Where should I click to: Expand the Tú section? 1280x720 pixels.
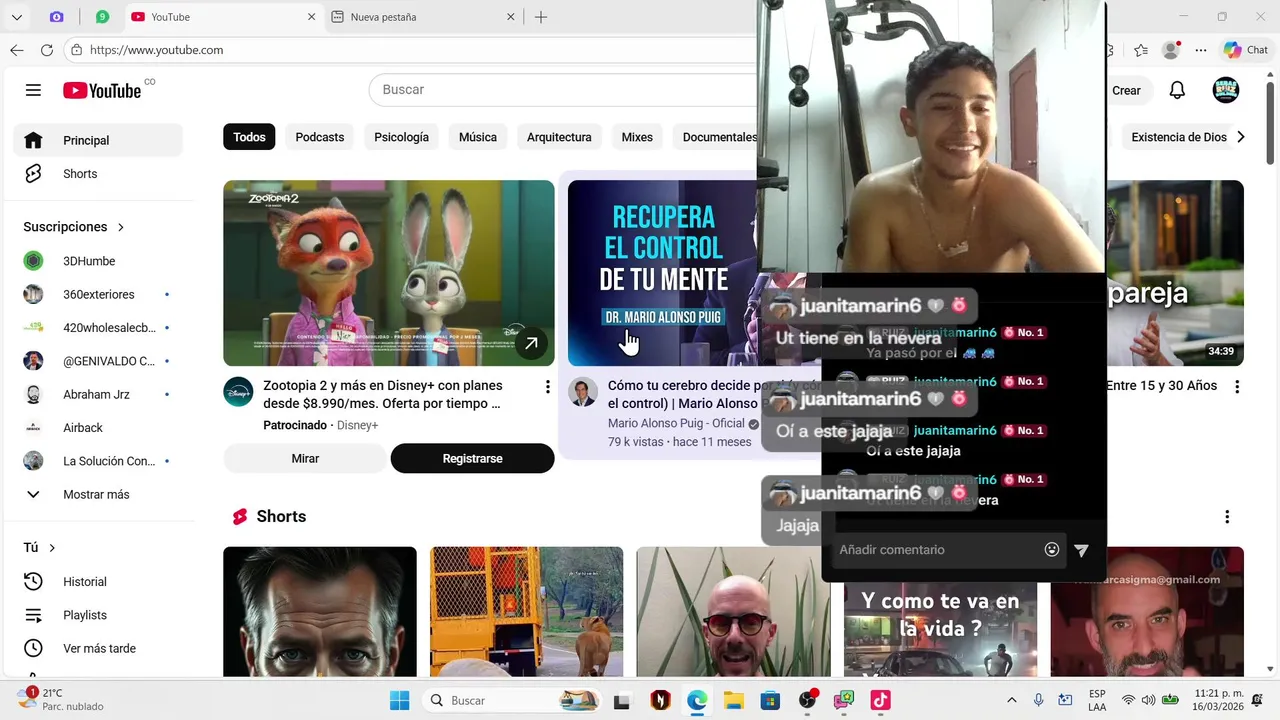(x=40, y=547)
